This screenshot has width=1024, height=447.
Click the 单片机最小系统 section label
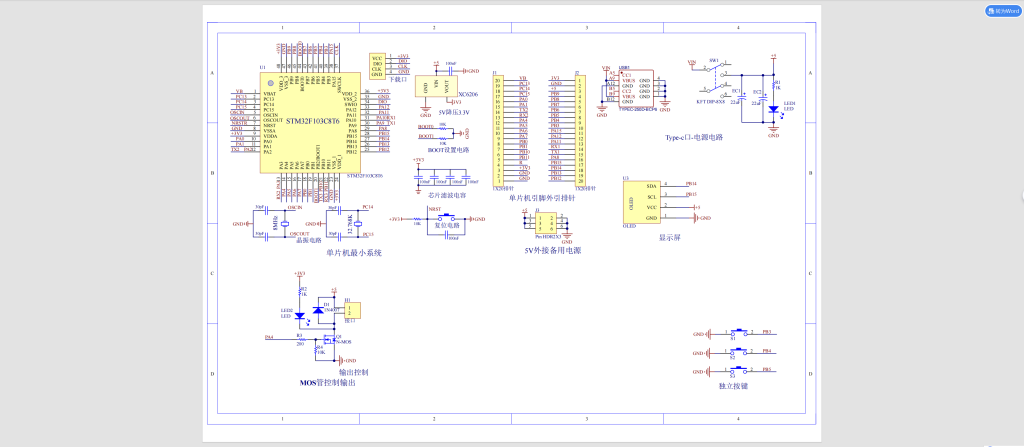[x=354, y=253]
